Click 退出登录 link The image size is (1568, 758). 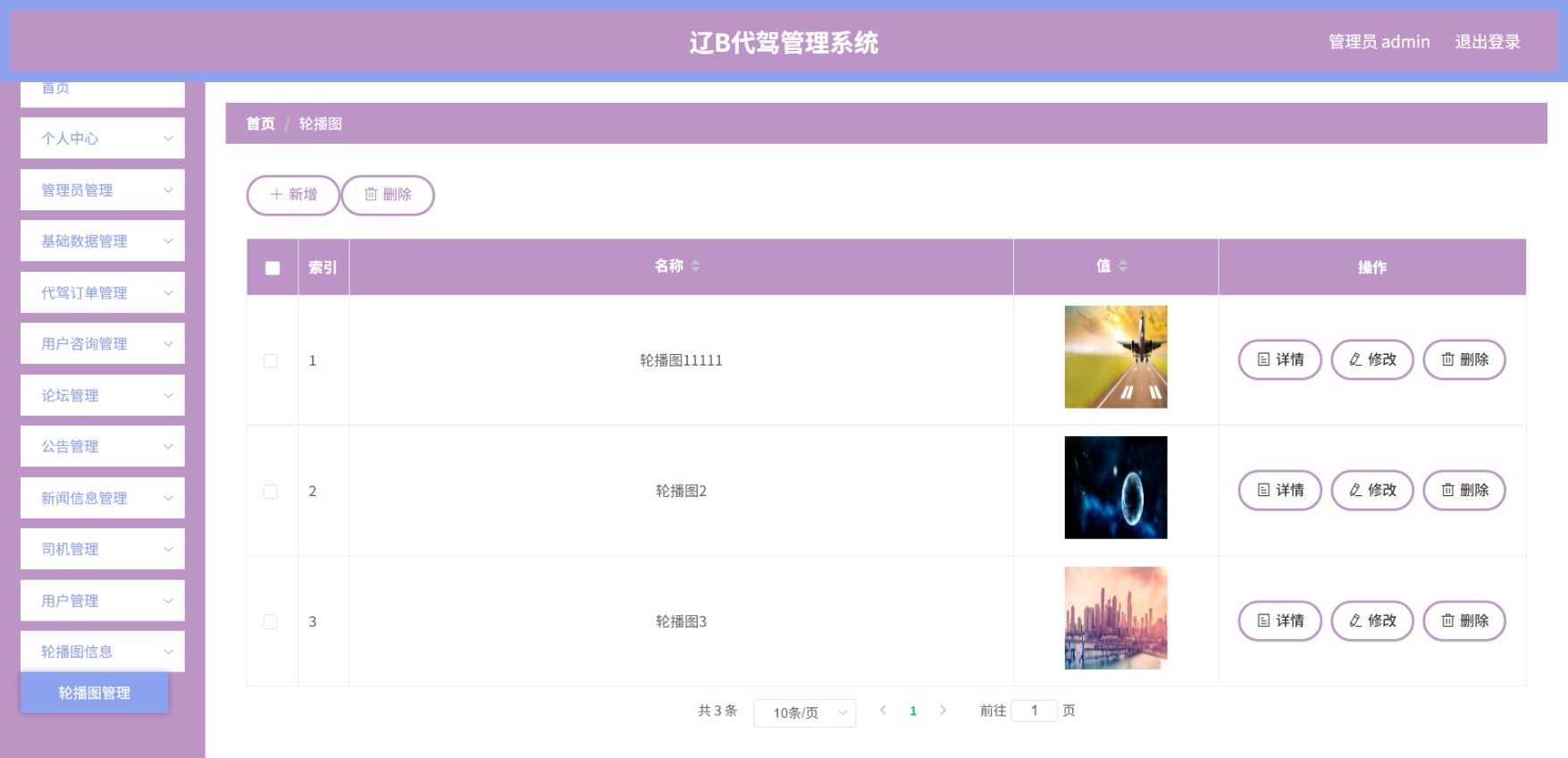(1488, 42)
